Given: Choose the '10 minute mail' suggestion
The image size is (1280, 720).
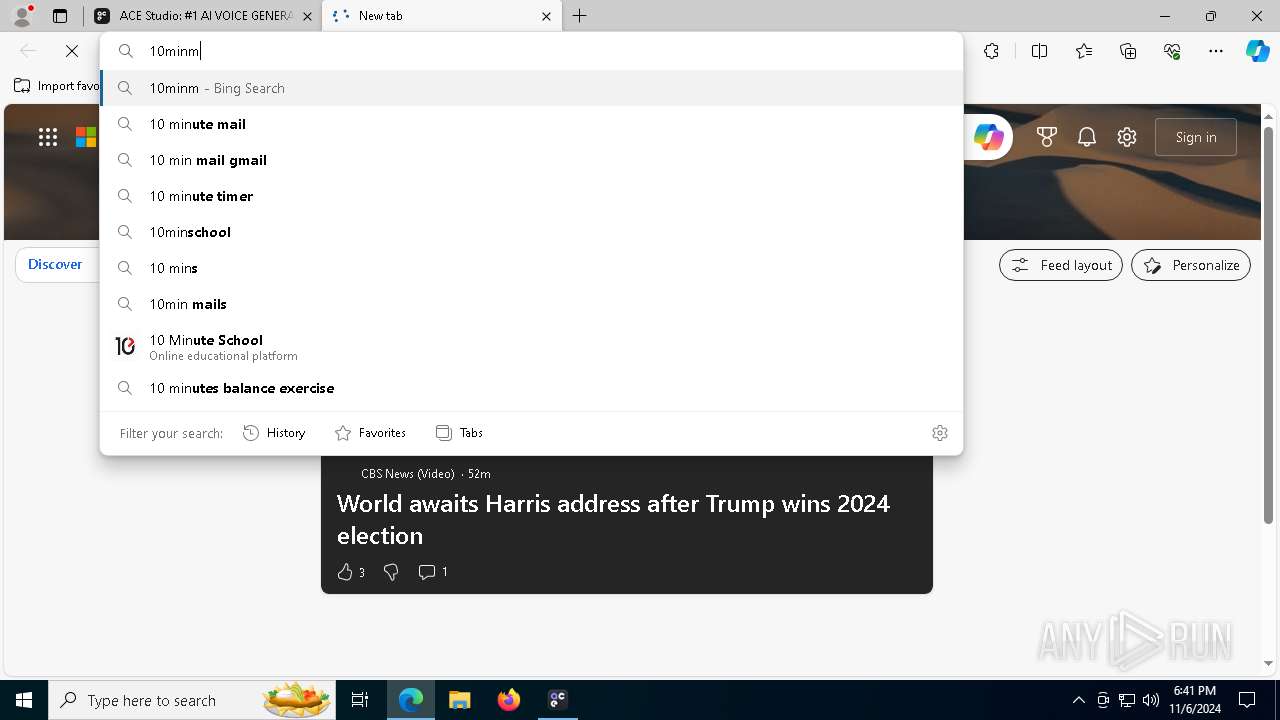Looking at the screenshot, I should 532,124.
